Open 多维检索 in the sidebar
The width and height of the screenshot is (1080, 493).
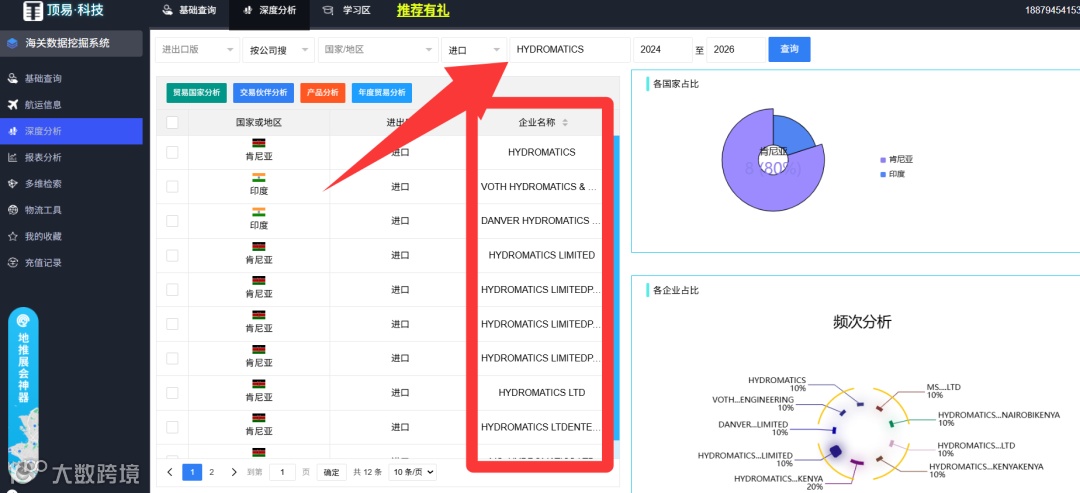click(71, 184)
